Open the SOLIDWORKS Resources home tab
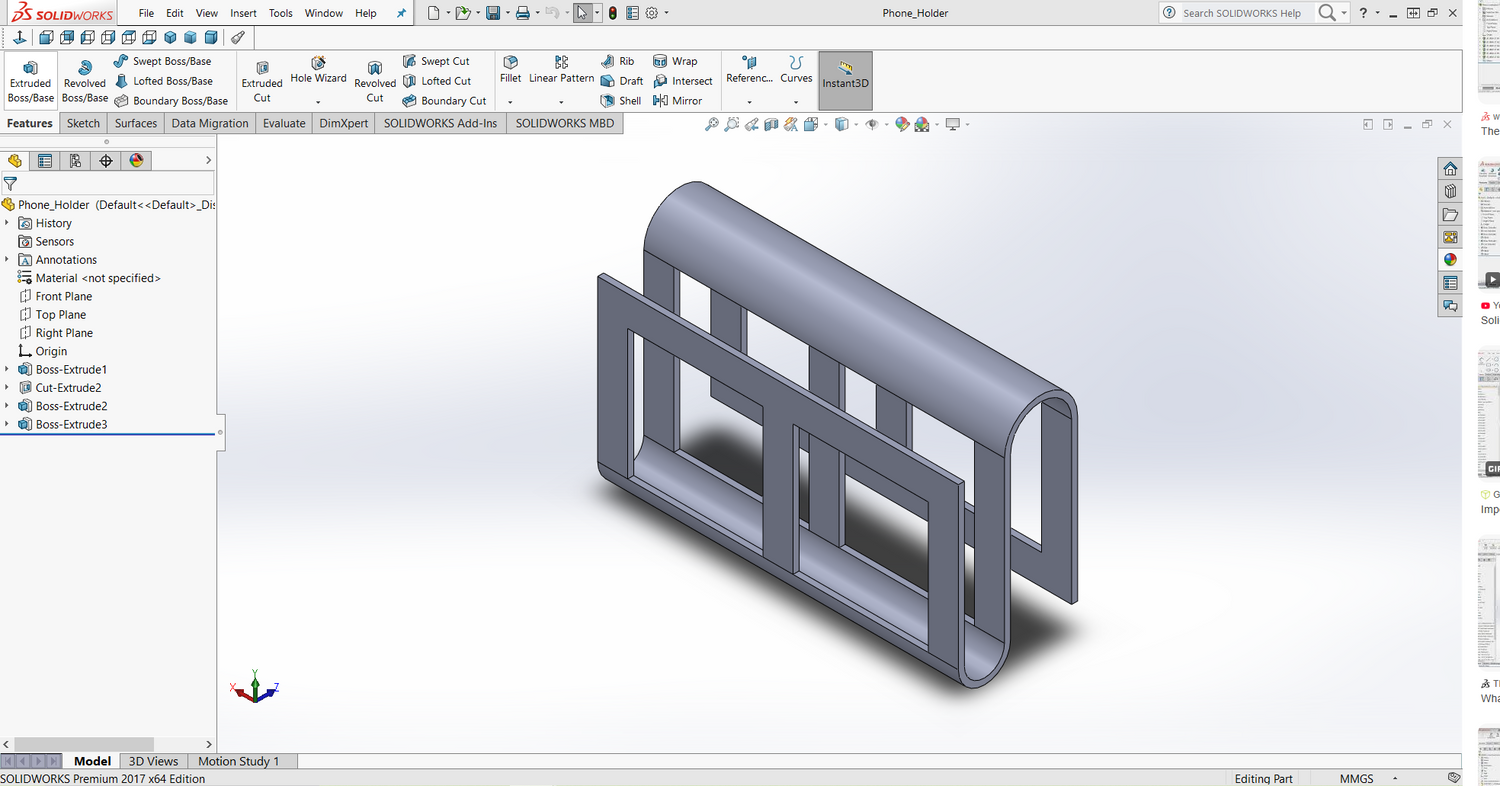1500x786 pixels. pos(1450,168)
